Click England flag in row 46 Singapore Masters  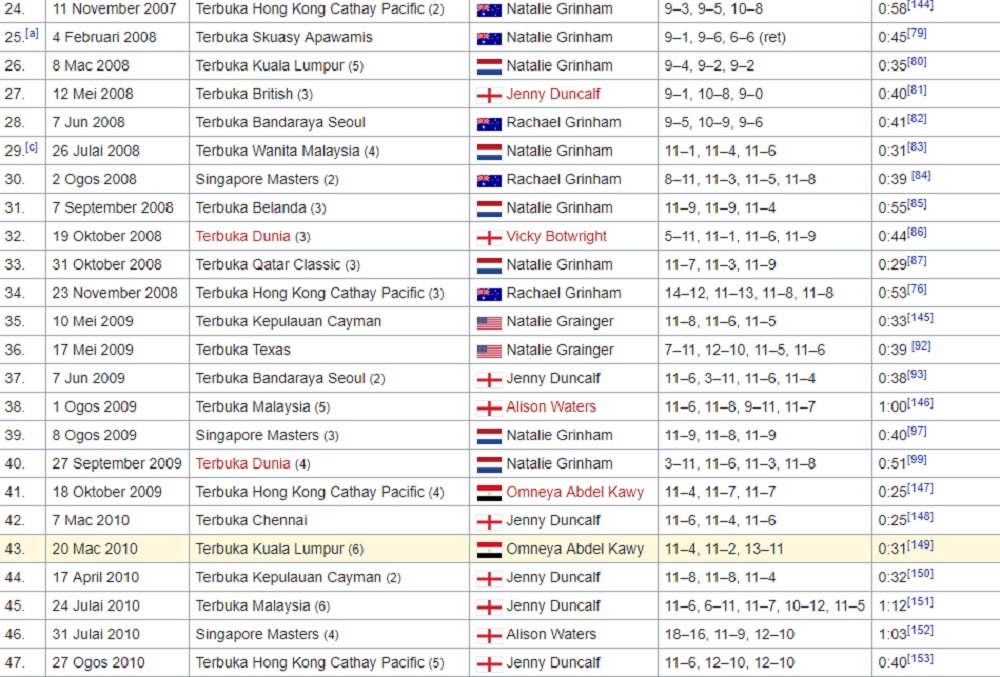(489, 635)
